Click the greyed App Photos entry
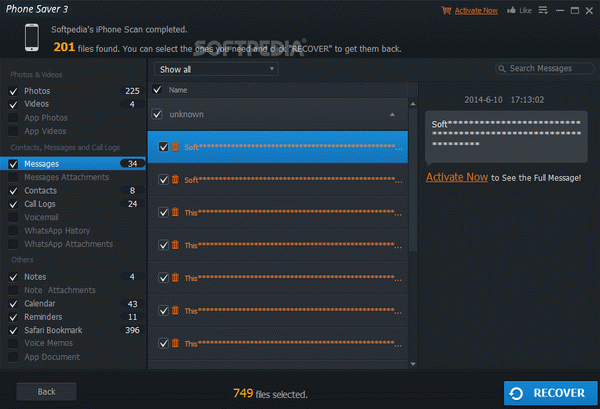The width and height of the screenshot is (600, 409). point(46,118)
